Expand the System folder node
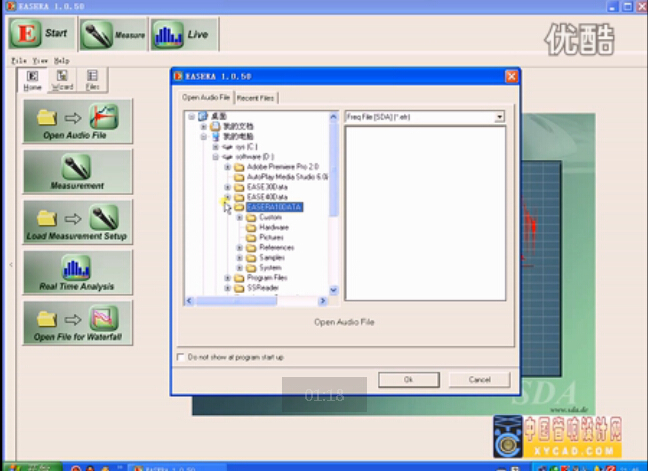 point(239,268)
